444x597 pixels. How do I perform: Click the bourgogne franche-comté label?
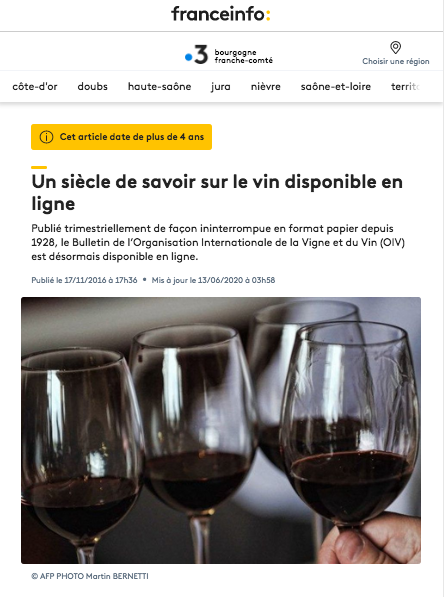coord(244,56)
